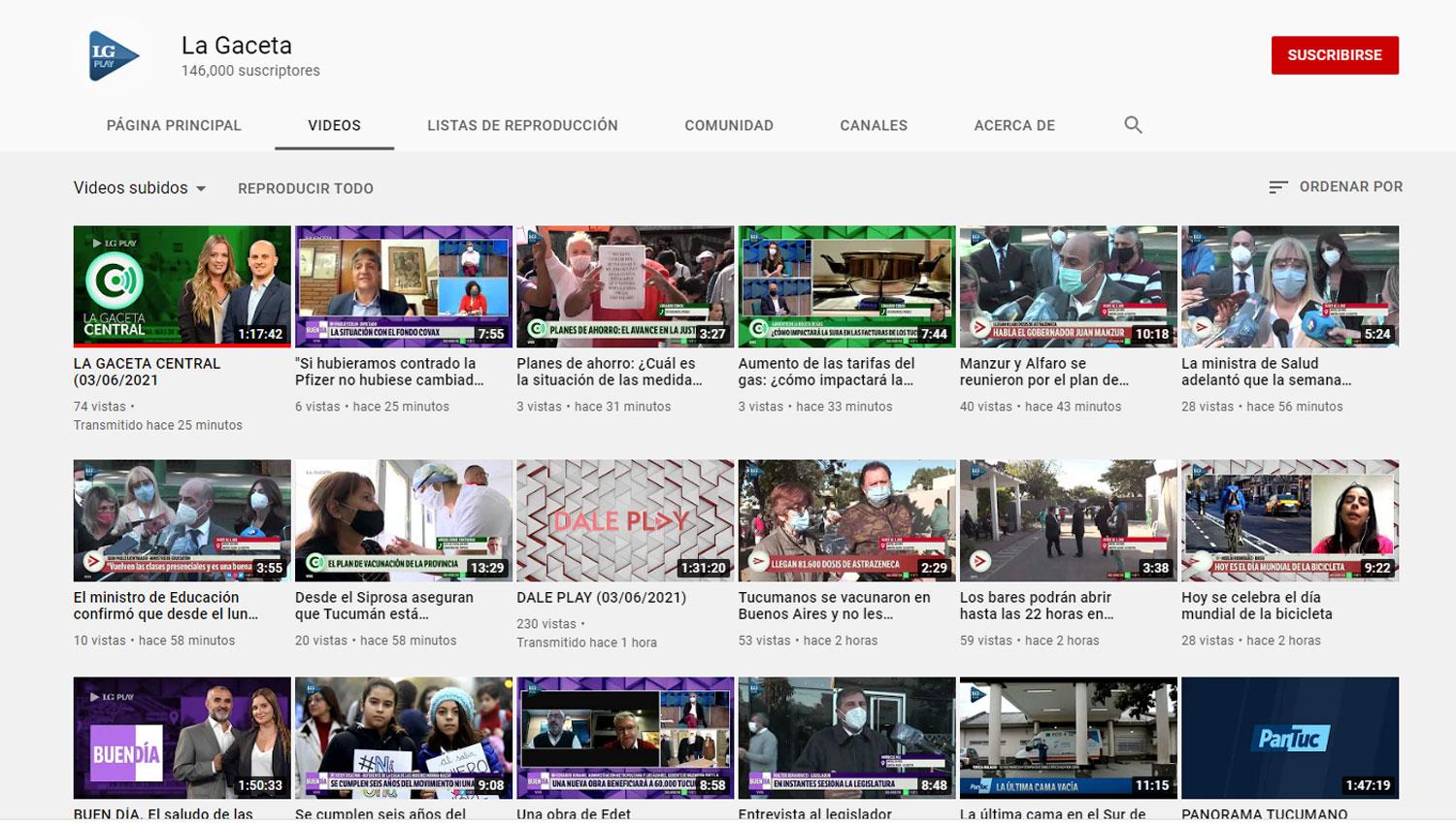
Task: Open the Buen Día thumbnail lasting 1:50:33
Action: click(x=182, y=738)
